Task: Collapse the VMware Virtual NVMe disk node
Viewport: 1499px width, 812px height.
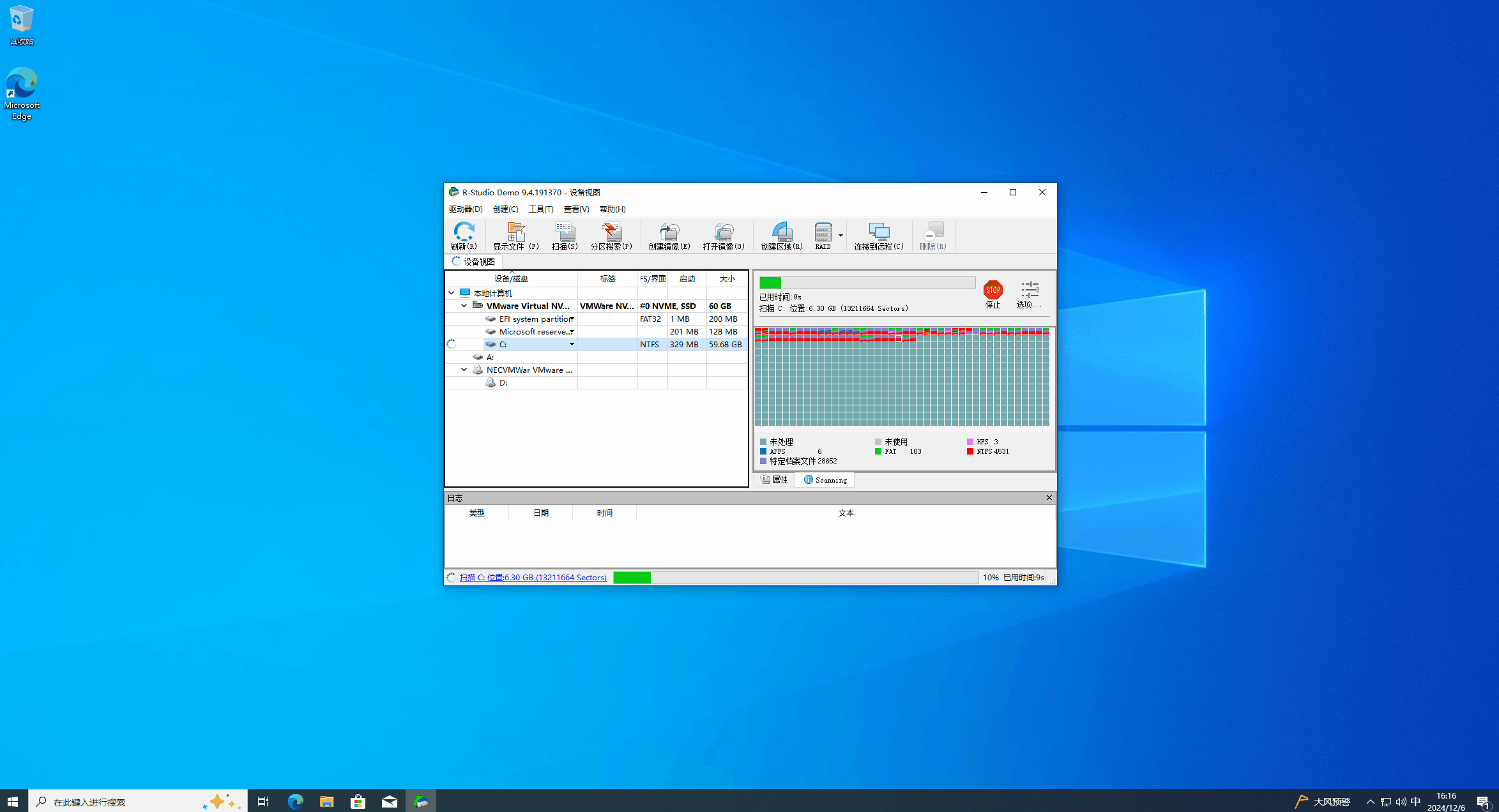Action: (464, 306)
